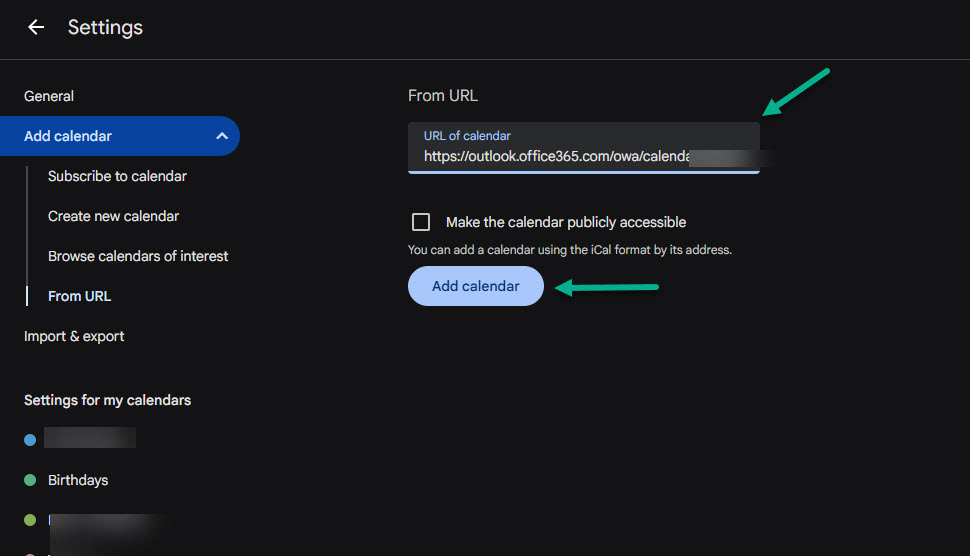970x556 pixels.
Task: Open the General settings section
Action: pos(49,96)
